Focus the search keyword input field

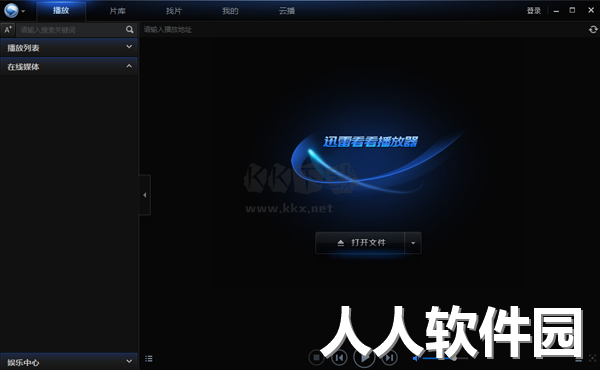71,29
